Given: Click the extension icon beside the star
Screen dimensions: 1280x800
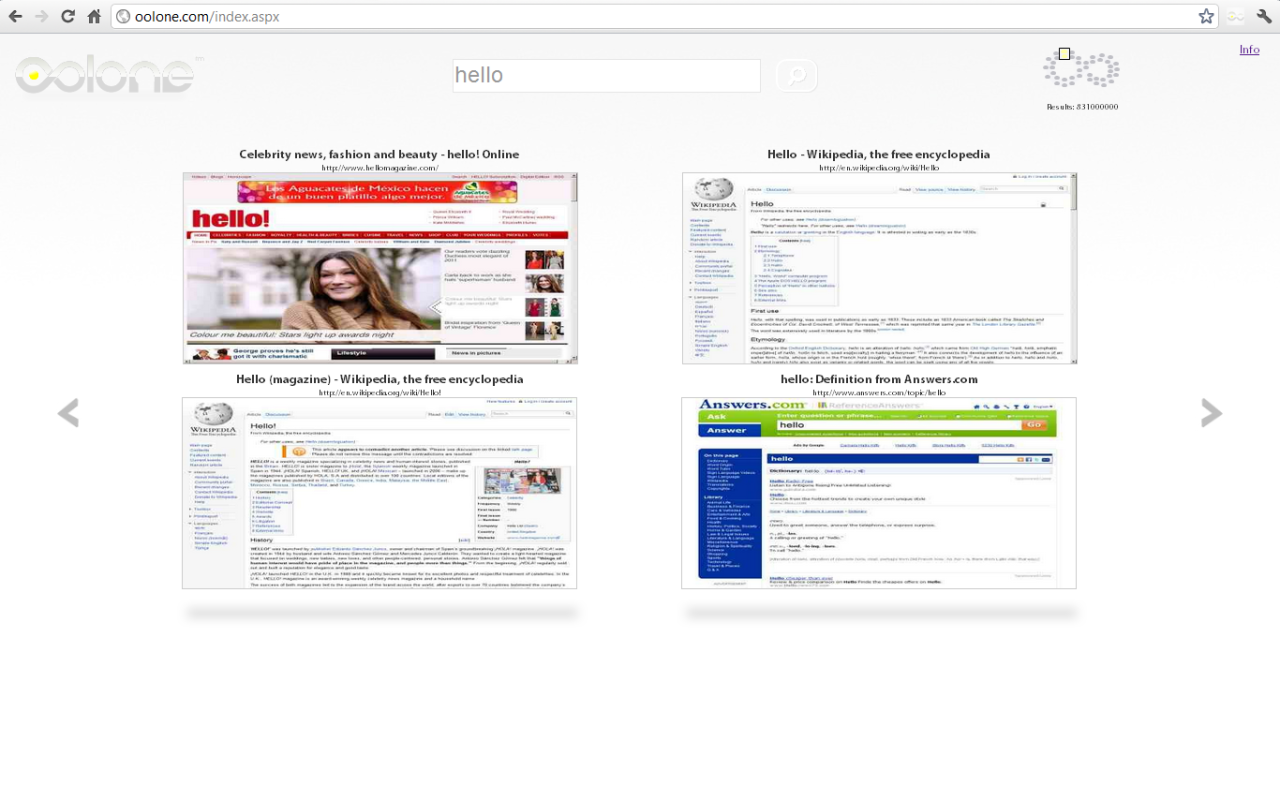Looking at the screenshot, I should pyautogui.click(x=1237, y=16).
